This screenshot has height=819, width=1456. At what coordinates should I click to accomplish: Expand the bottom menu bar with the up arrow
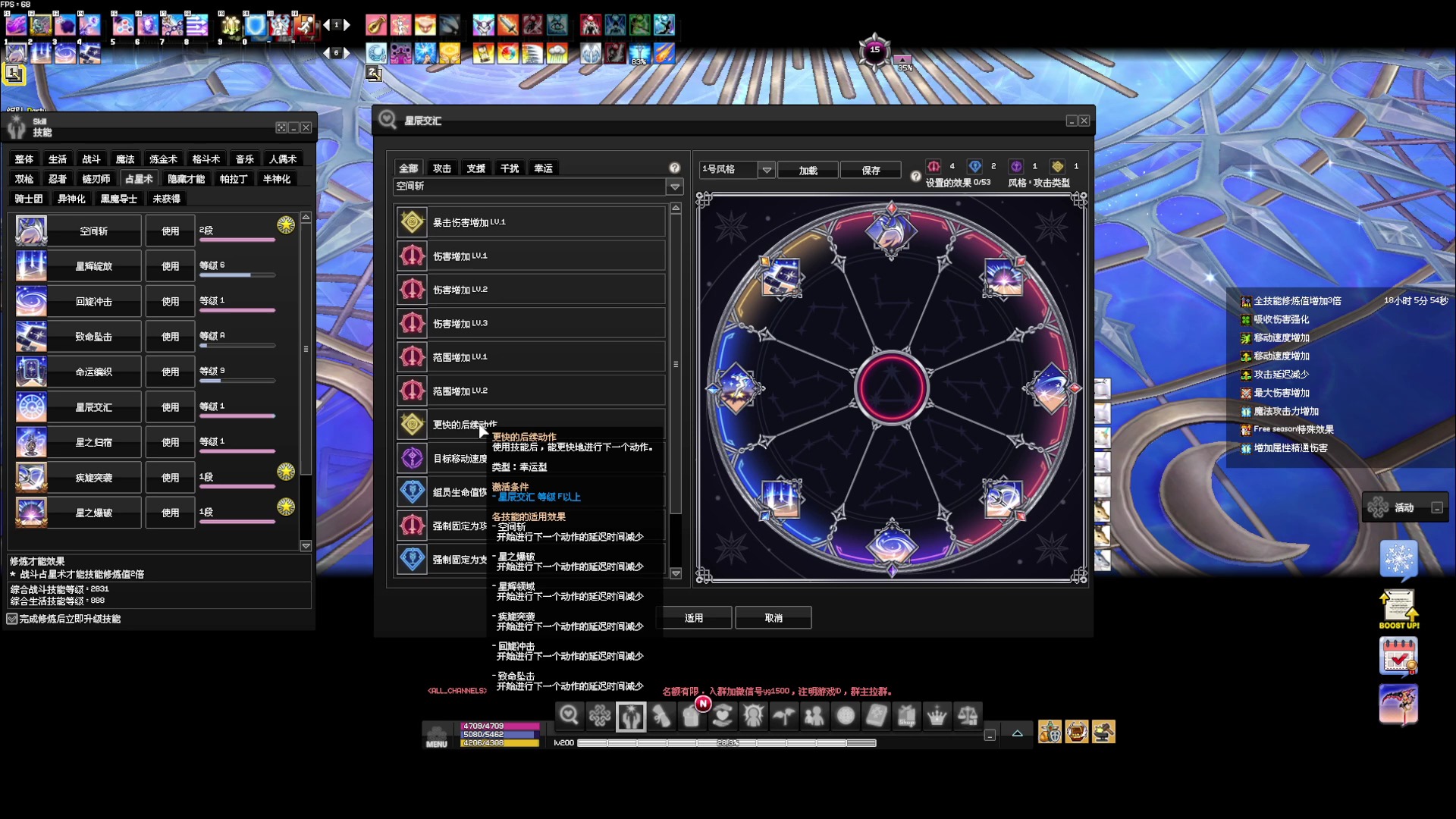point(1017,733)
